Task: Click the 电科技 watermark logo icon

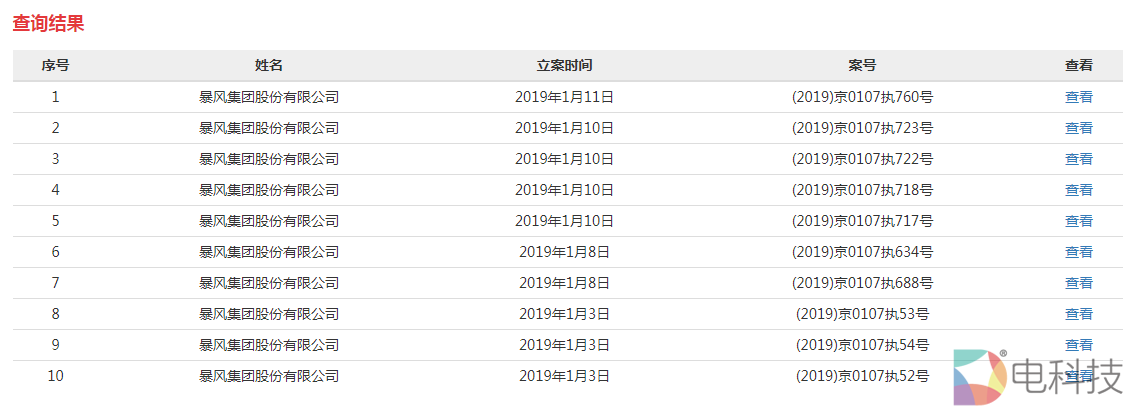Action: coord(979,377)
